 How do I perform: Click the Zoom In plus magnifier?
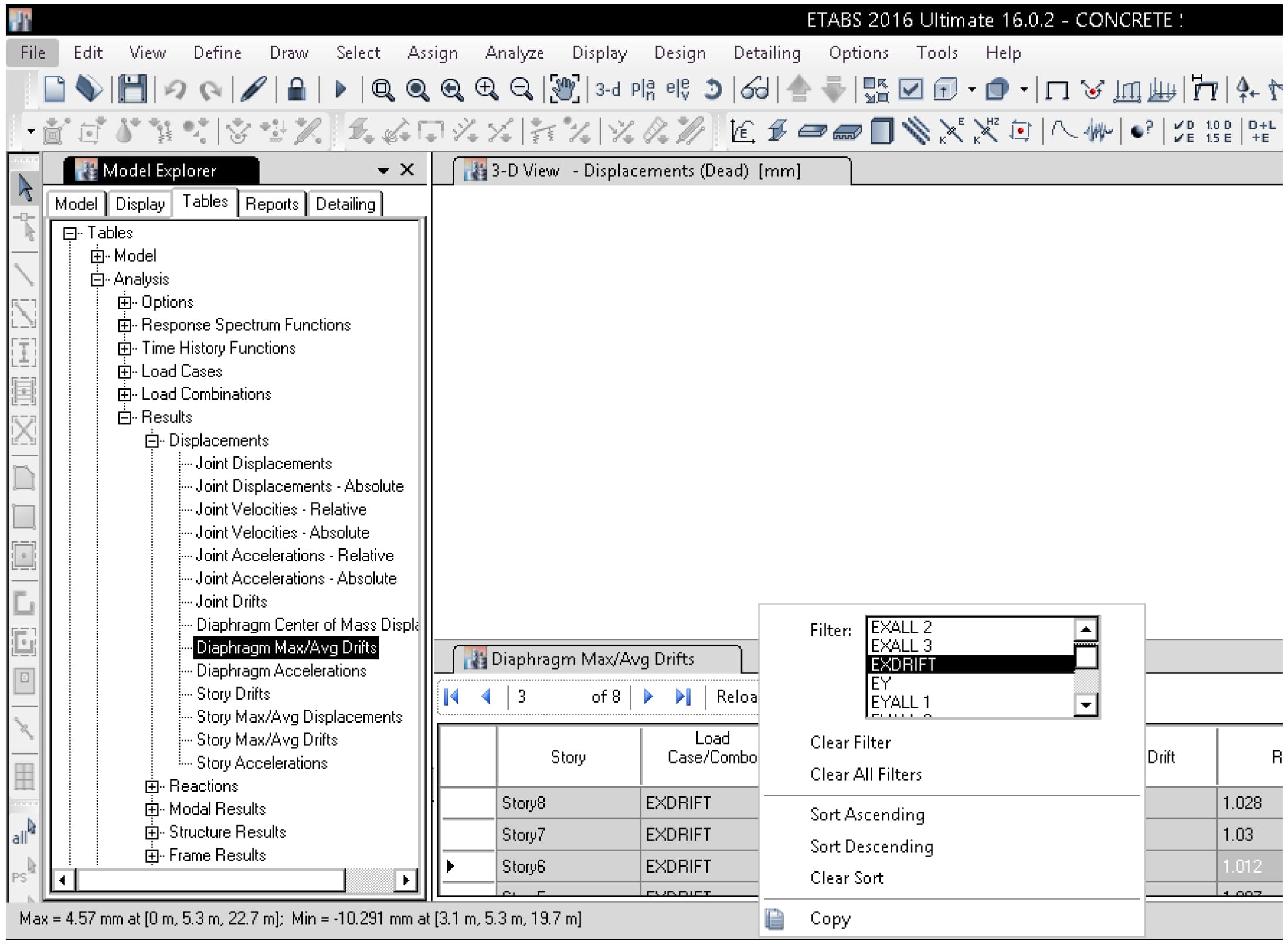click(x=487, y=90)
